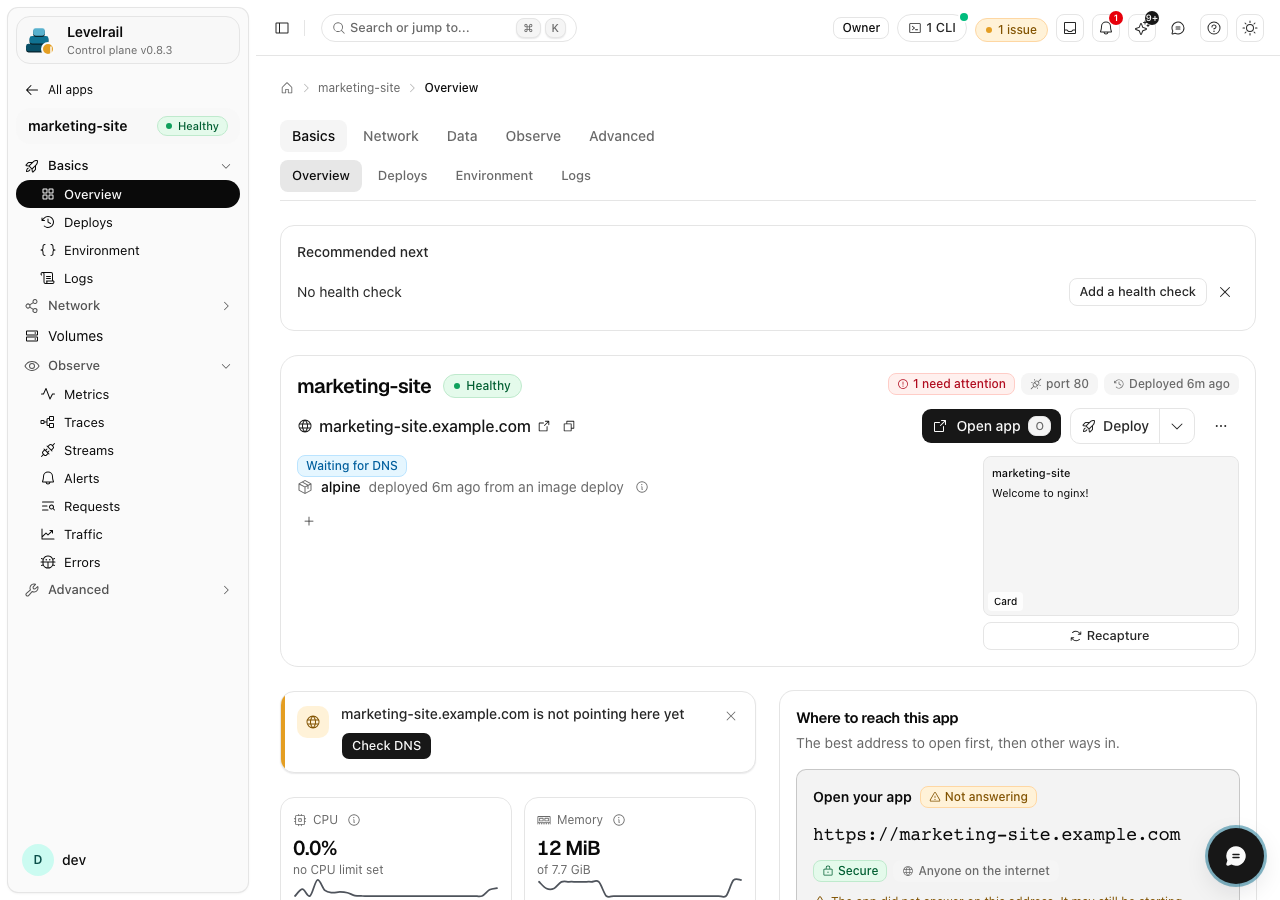This screenshot has width=1280, height=900.
Task: Click the info icon beside image deploy
Action: [642, 487]
